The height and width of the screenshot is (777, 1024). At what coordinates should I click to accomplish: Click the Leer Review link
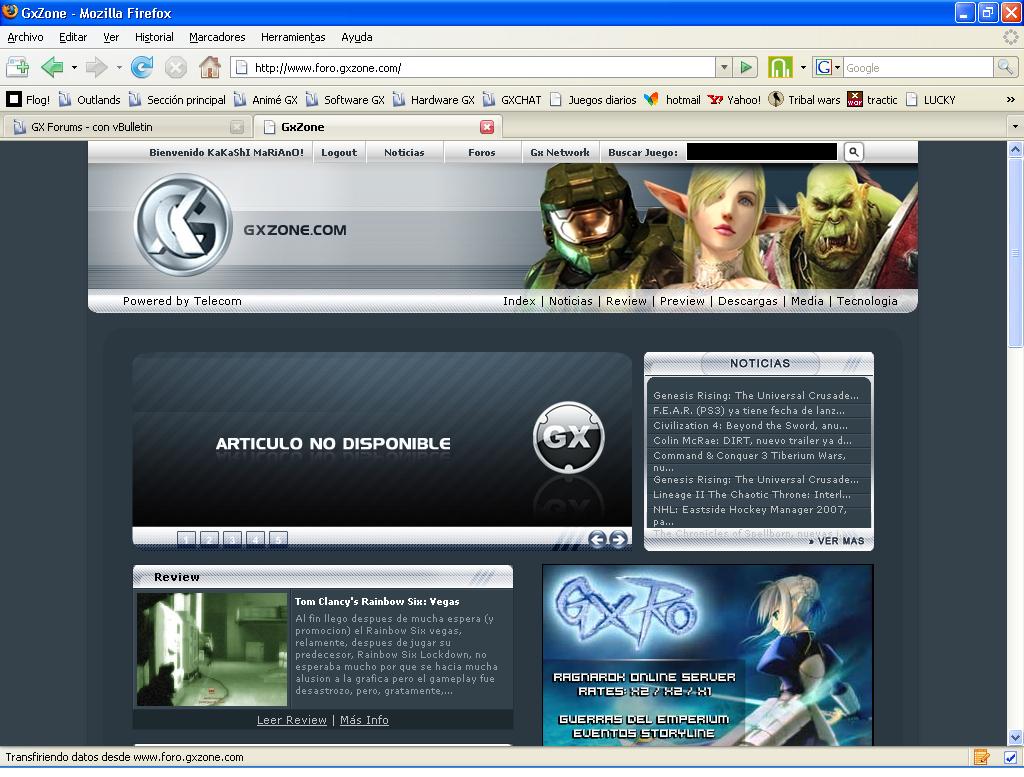[292, 720]
